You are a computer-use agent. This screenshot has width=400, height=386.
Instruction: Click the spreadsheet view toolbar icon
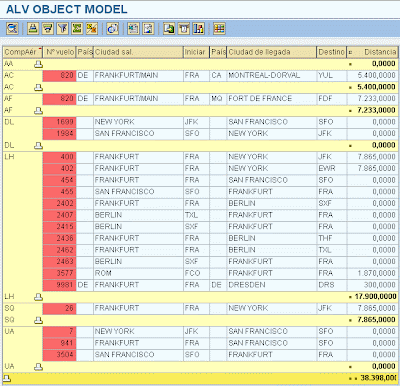(133, 28)
